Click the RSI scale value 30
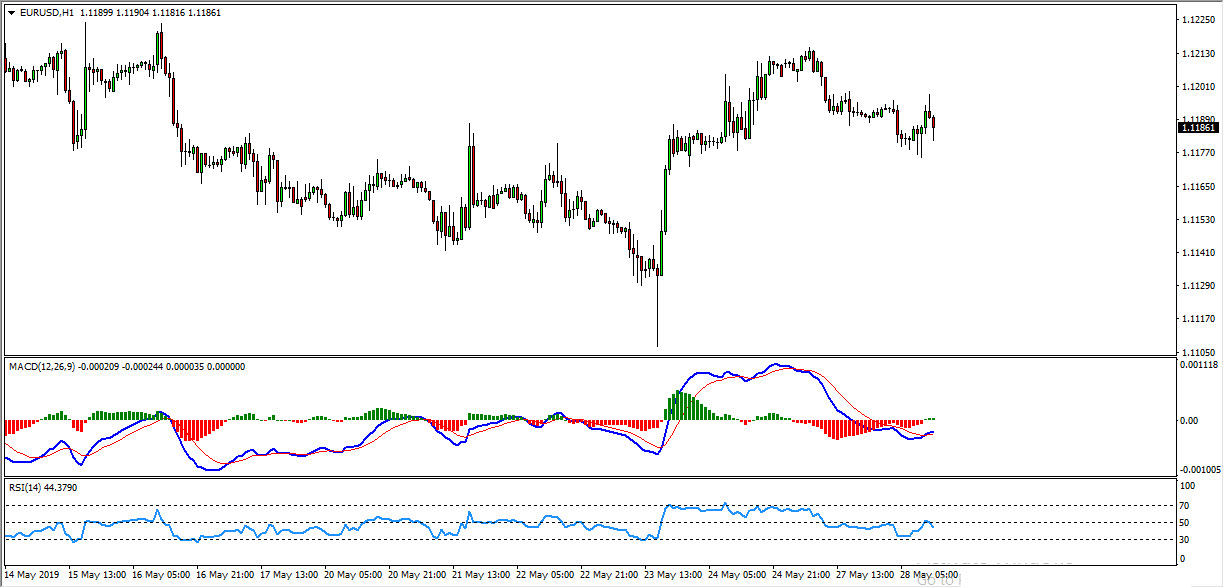1224x588 pixels. click(x=1186, y=540)
